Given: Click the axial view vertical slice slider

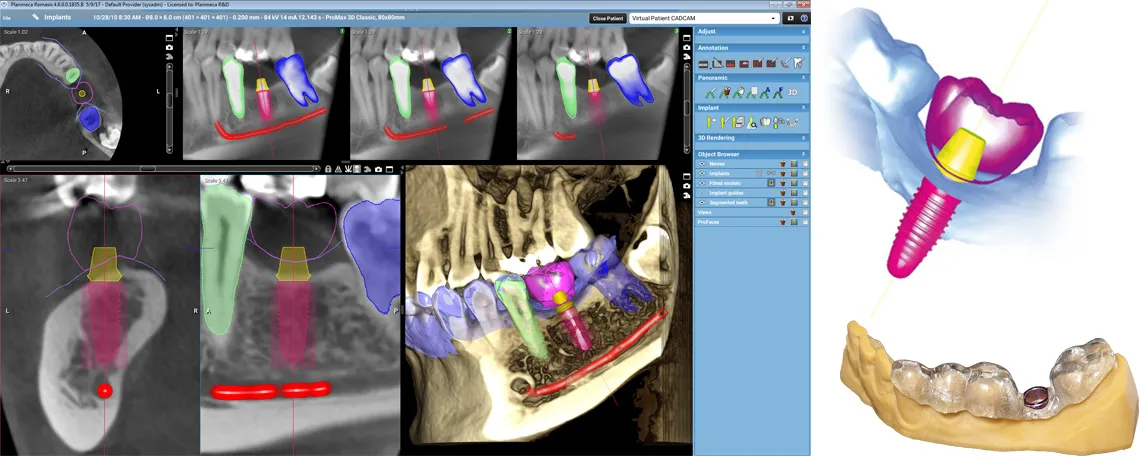Looking at the screenshot, I should 169,108.
